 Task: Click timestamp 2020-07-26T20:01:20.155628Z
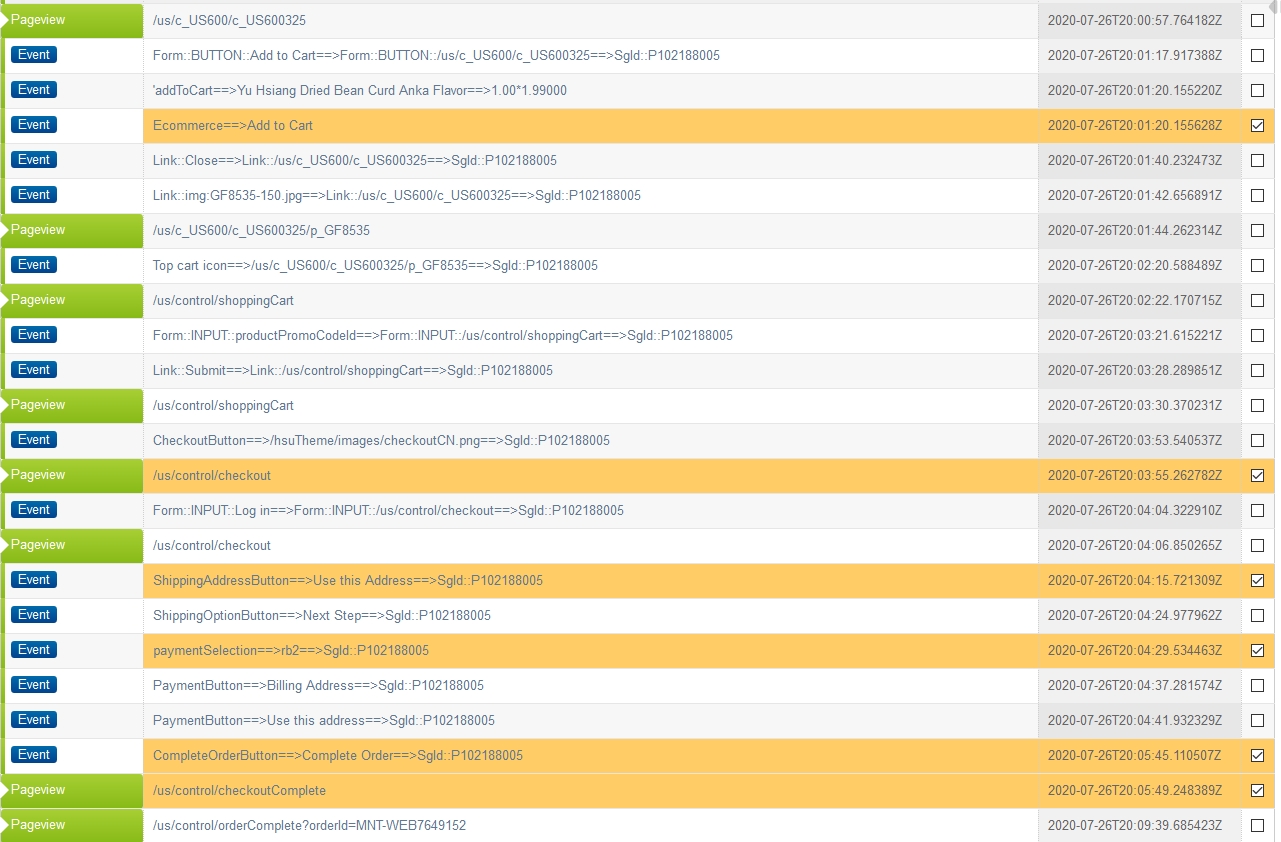coord(1135,126)
